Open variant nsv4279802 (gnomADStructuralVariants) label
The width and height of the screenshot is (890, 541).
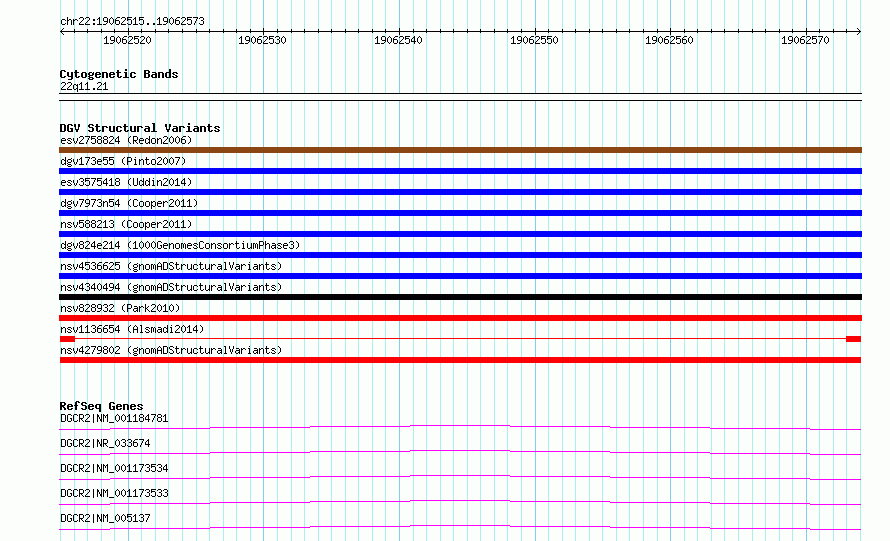(171, 350)
